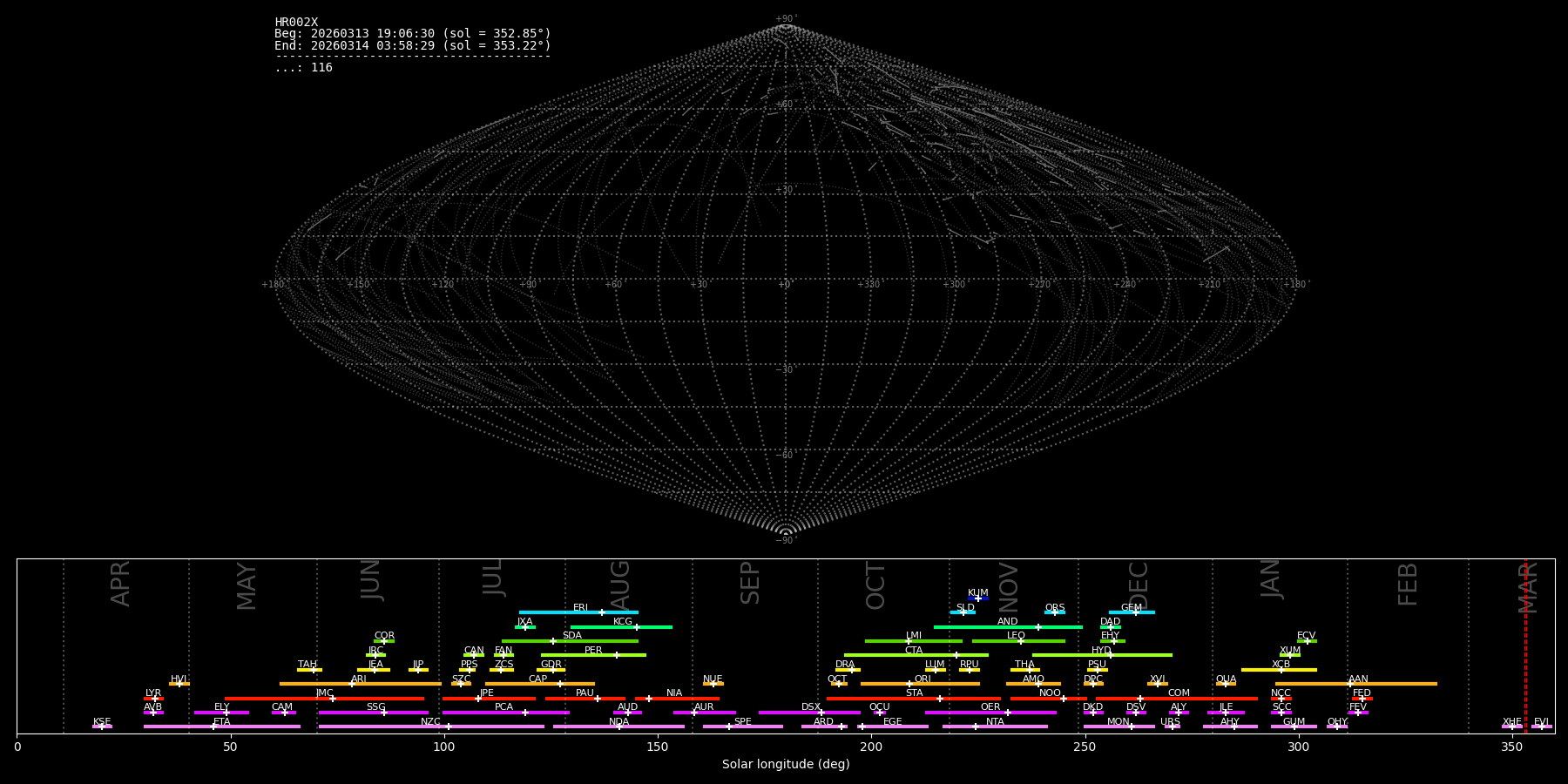Select the orange ARI shower activity bar
This screenshot has height=784, width=1568.
point(361,684)
